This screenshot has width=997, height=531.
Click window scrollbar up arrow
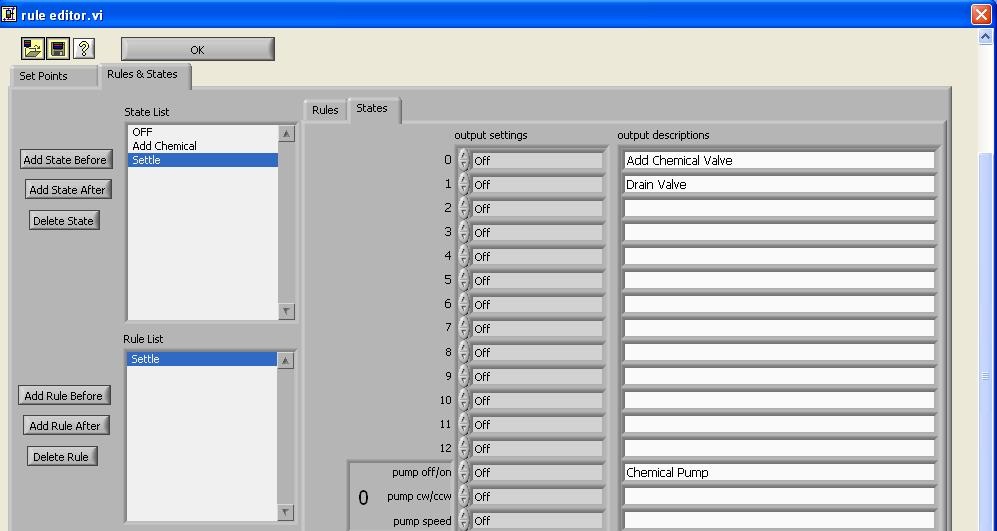986,37
